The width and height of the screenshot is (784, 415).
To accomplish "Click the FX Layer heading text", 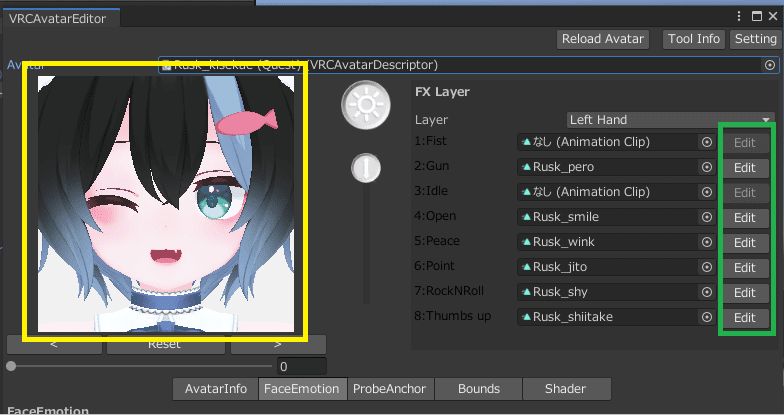I will pos(442,92).
